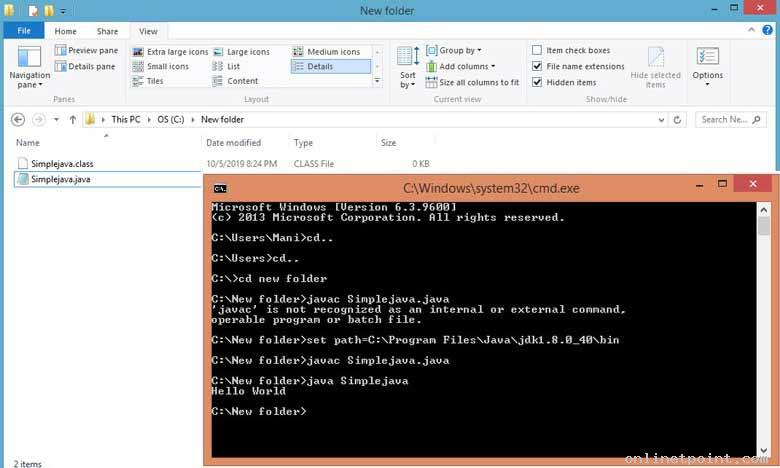Toggle the Hidden items checkbox

click(538, 82)
